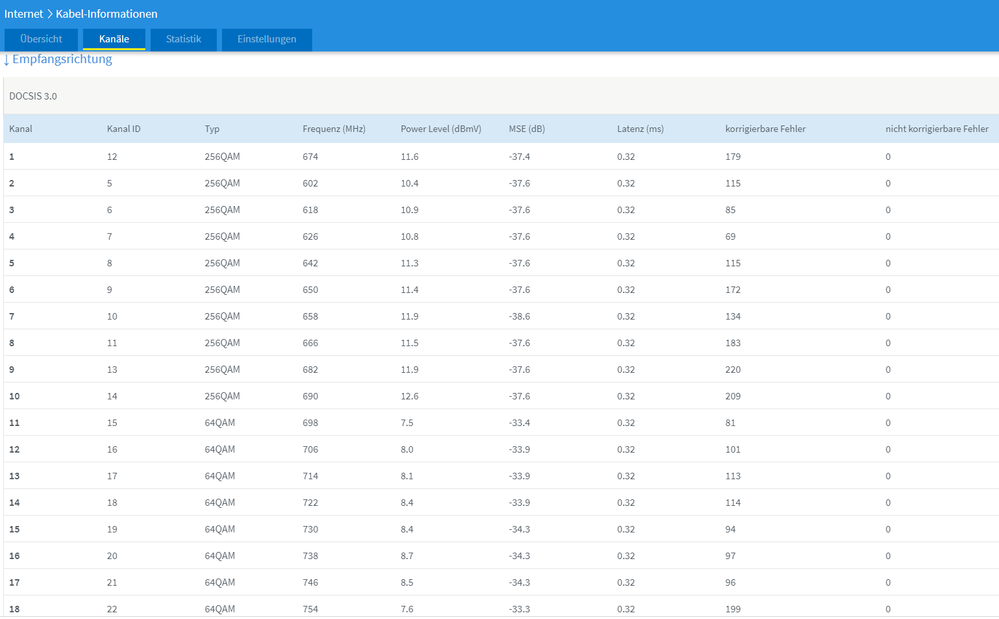999x619 pixels.
Task: Click the 12.6 dBmV power level value
Action: pyautogui.click(x=410, y=396)
